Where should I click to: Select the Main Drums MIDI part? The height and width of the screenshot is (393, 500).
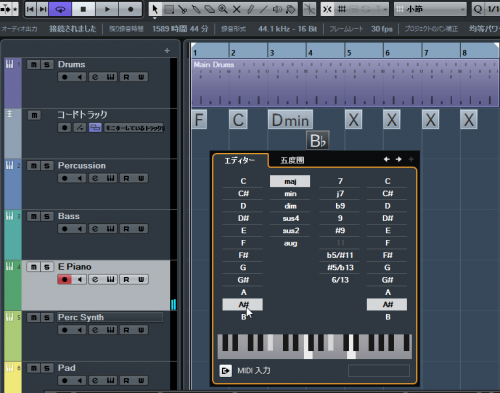point(345,83)
